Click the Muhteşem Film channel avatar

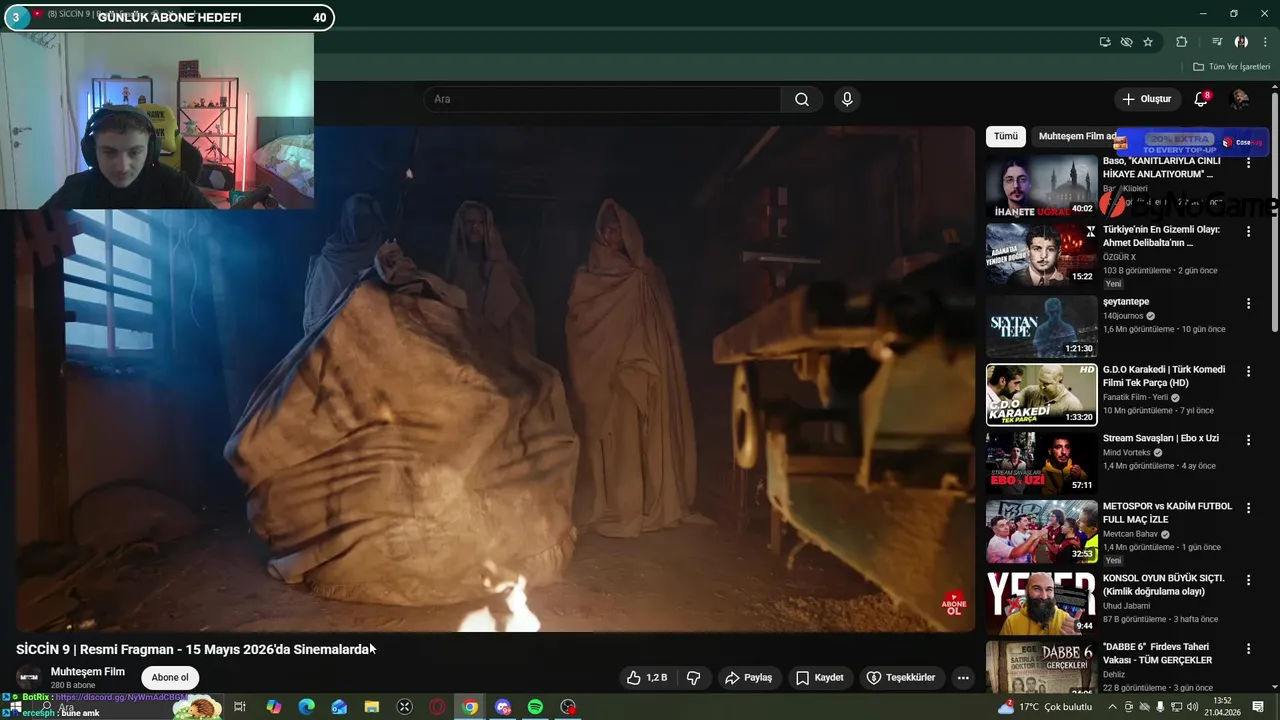point(29,678)
